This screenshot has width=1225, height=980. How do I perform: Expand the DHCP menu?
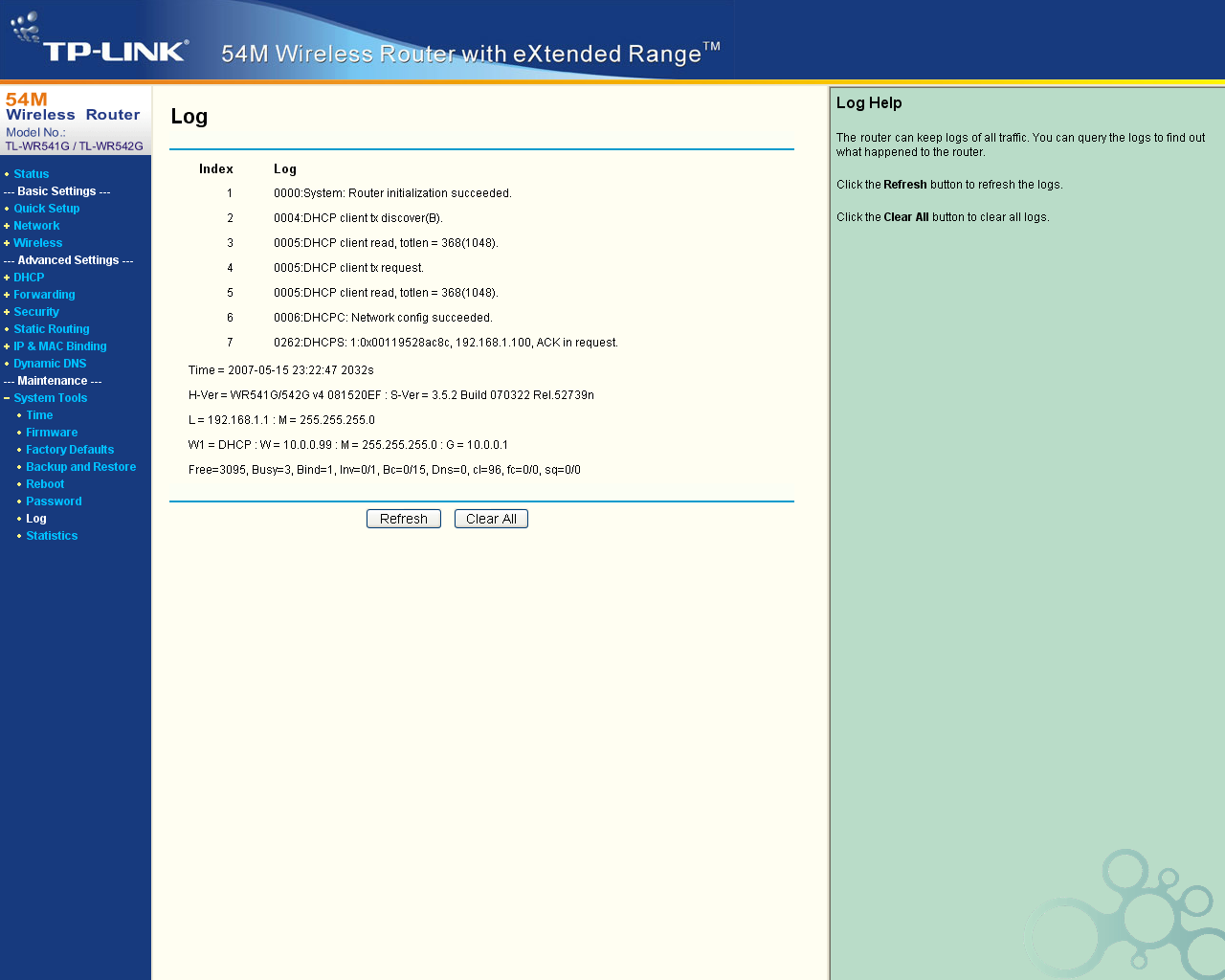[x=29, y=278]
